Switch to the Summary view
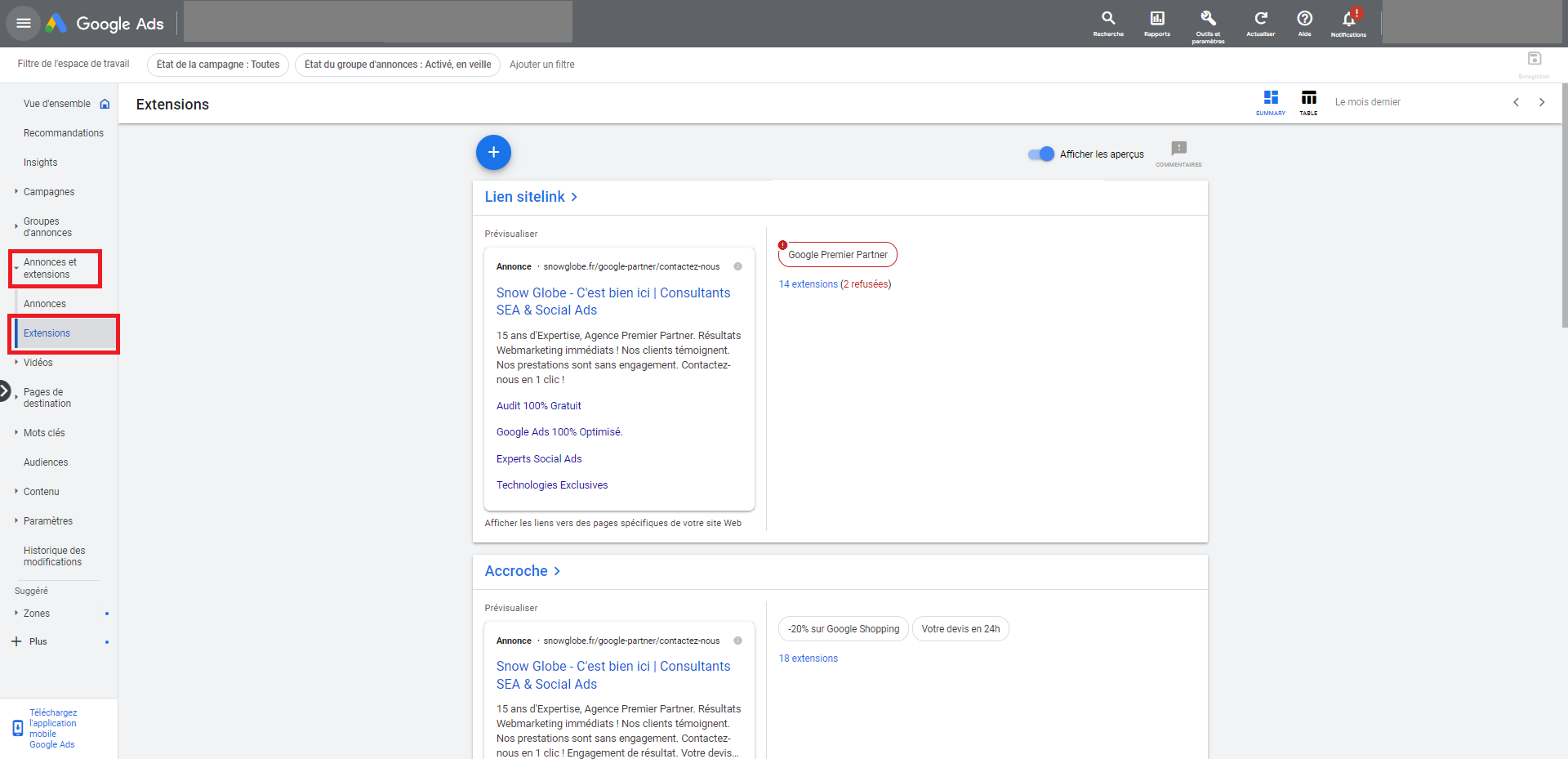Viewport: 1568px width, 759px height. pyautogui.click(x=1271, y=102)
